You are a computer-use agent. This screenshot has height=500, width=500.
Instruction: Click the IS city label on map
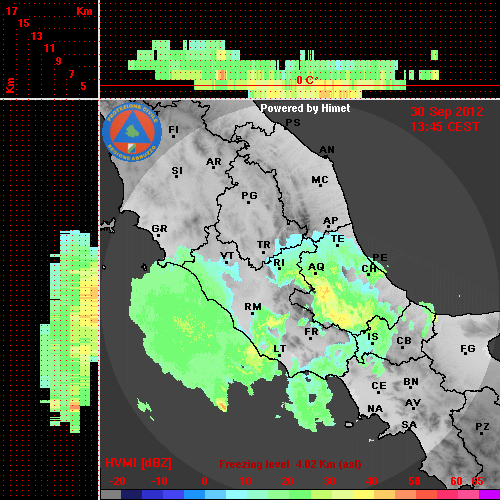(x=373, y=337)
